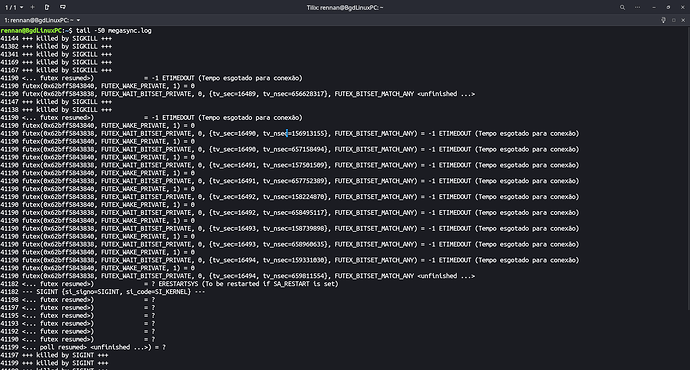Close the Tilix window
This screenshot has height=370, width=690.
click(683, 7)
